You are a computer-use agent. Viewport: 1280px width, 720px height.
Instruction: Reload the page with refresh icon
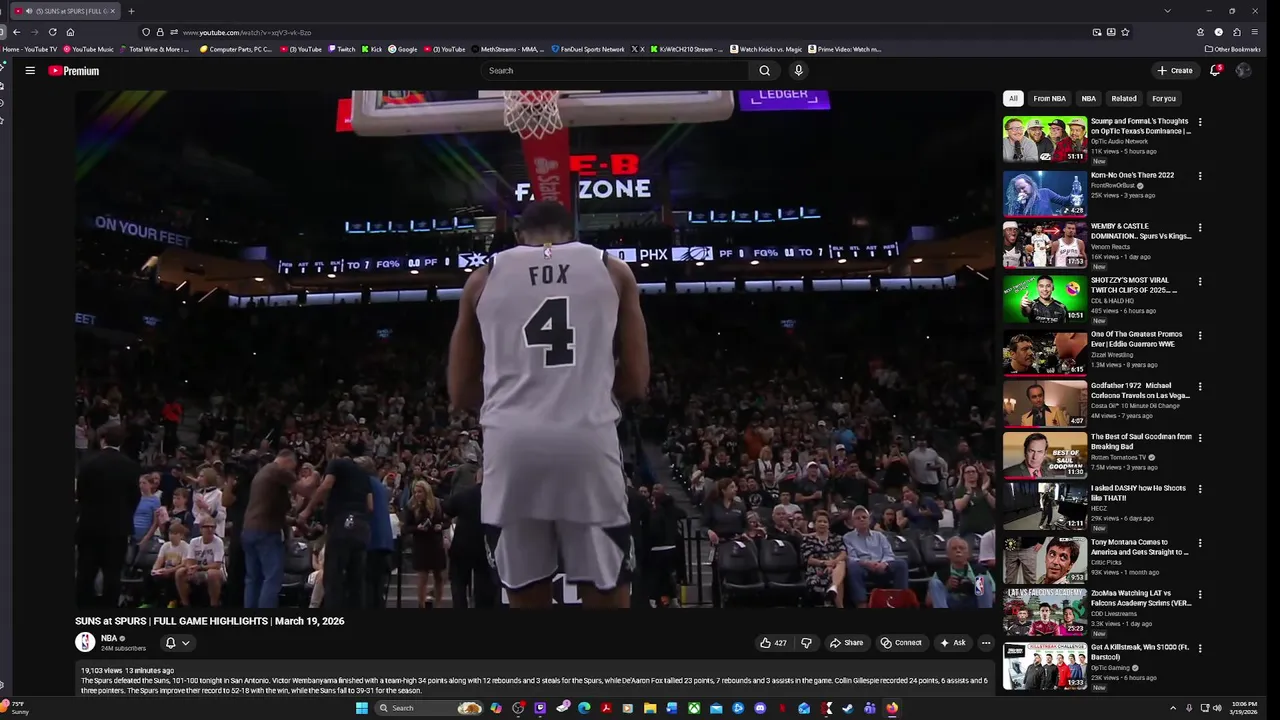(52, 32)
